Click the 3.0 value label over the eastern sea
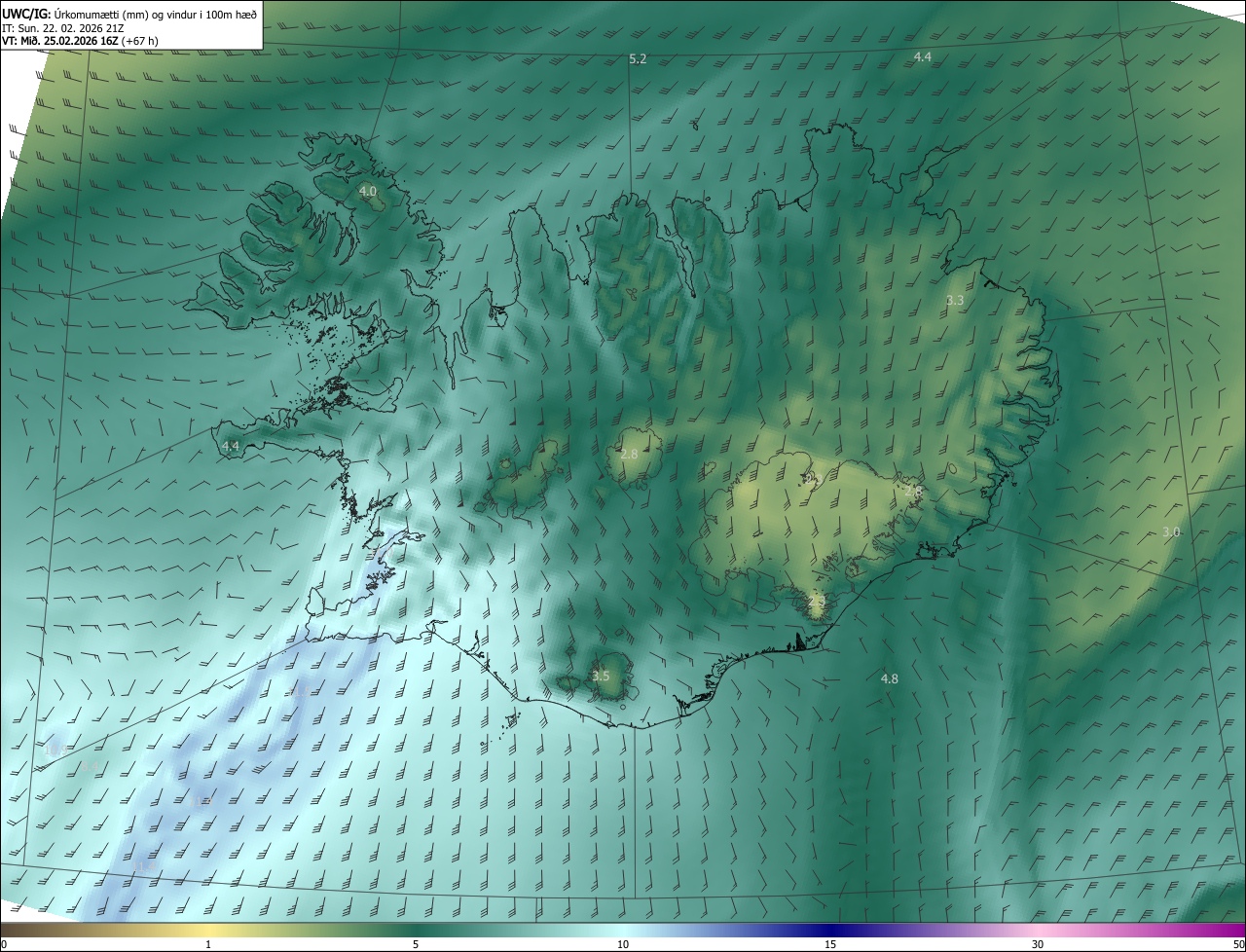Screen dimensions: 1246x952 (x=1171, y=532)
